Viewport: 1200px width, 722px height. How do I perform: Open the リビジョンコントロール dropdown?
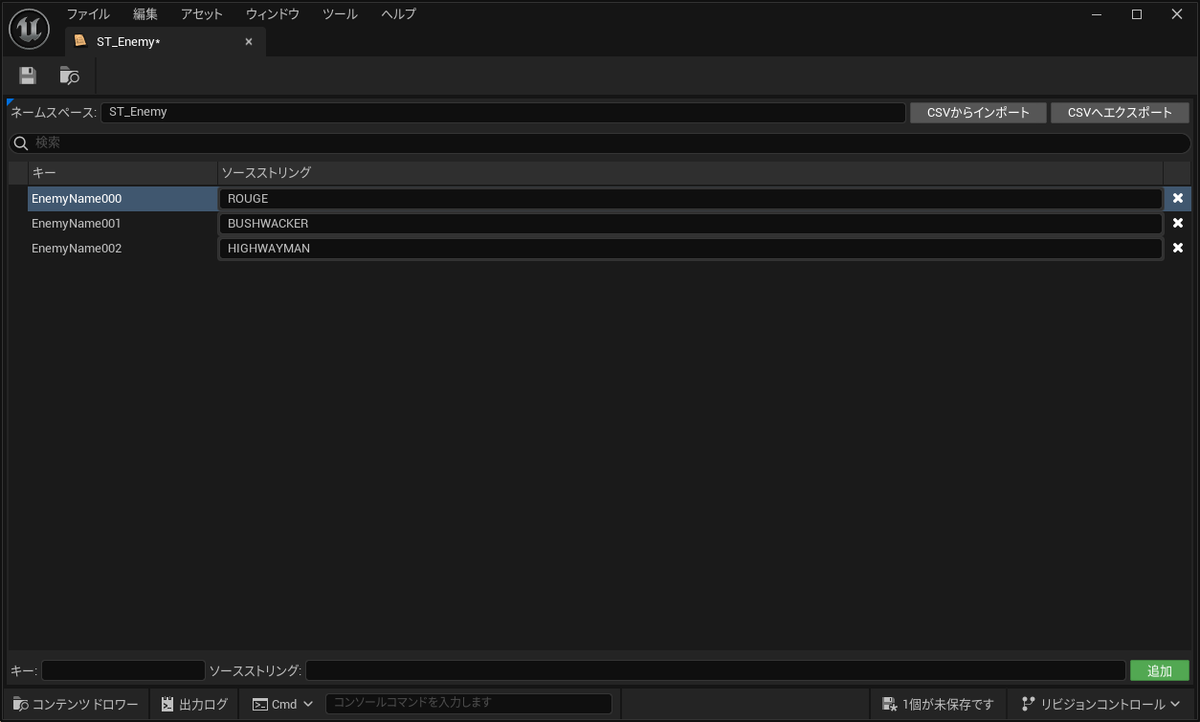[1100, 704]
